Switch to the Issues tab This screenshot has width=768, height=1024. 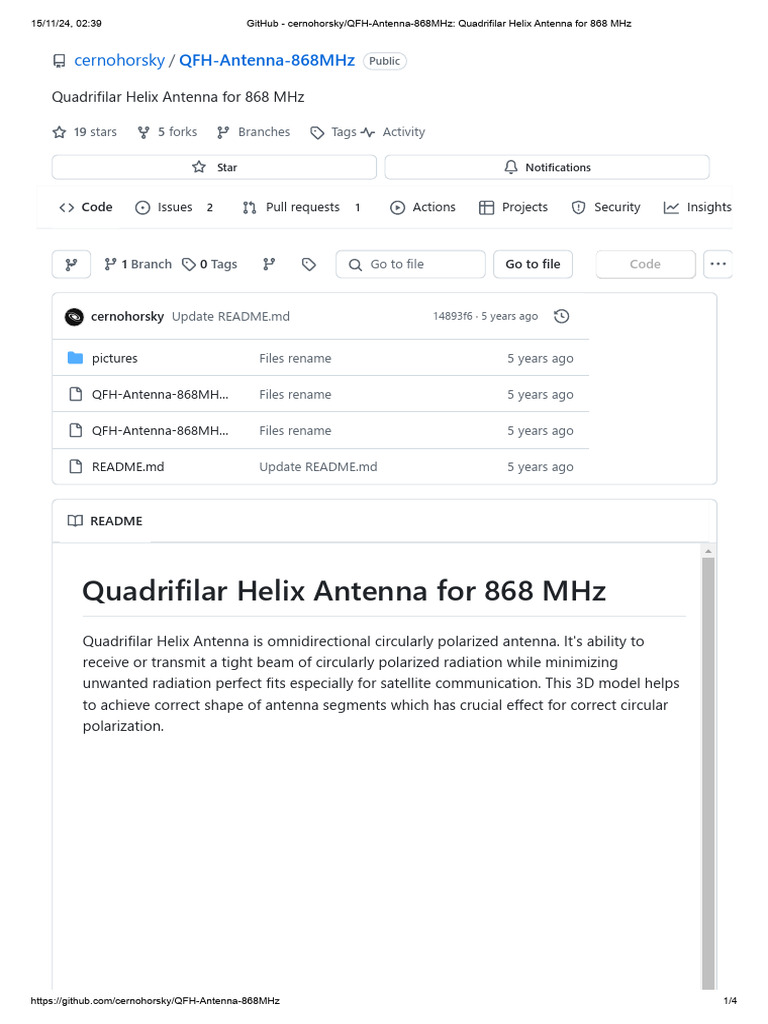pyautogui.click(x=174, y=207)
